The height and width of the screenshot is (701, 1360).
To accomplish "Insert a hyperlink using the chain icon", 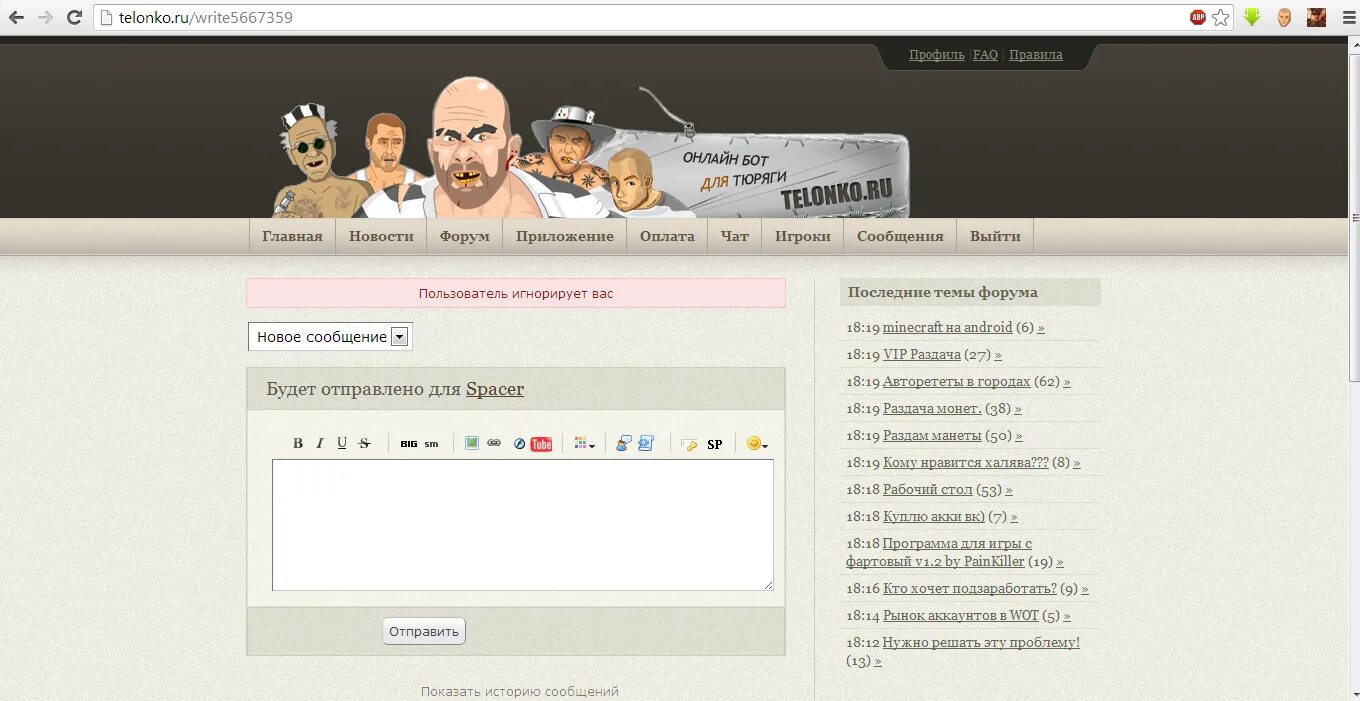I will point(493,443).
